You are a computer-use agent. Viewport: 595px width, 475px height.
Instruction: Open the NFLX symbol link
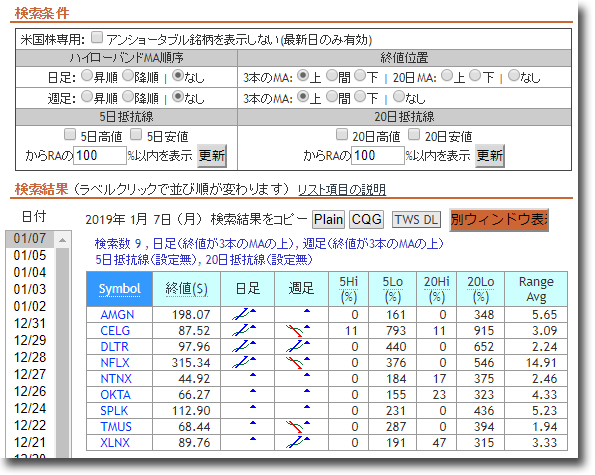click(115, 363)
